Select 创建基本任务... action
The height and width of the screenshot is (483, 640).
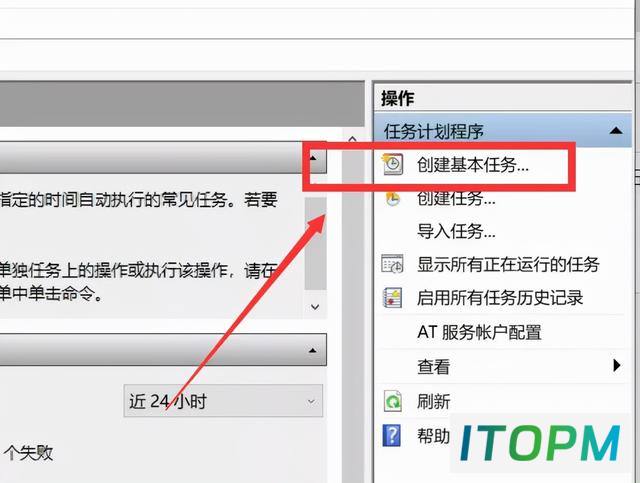tap(472, 165)
